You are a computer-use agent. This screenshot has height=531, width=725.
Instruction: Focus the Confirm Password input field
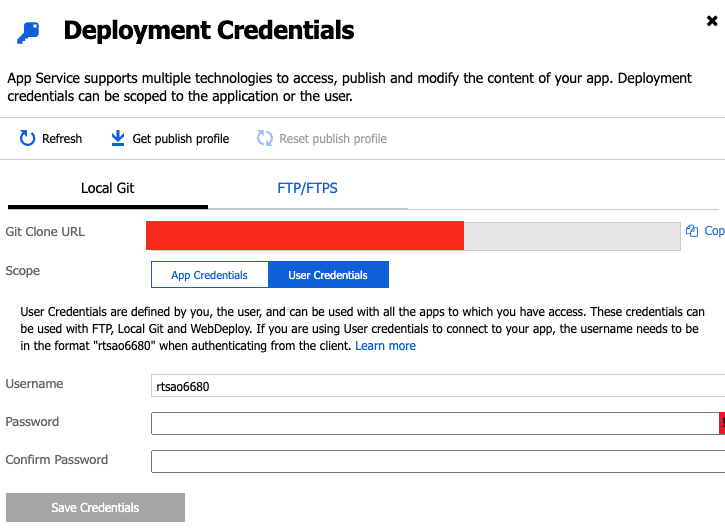click(438, 461)
